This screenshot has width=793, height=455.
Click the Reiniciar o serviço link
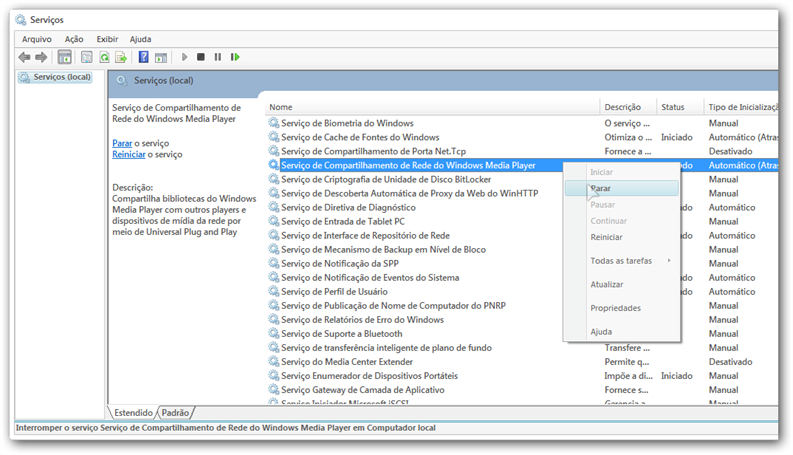coord(128,155)
